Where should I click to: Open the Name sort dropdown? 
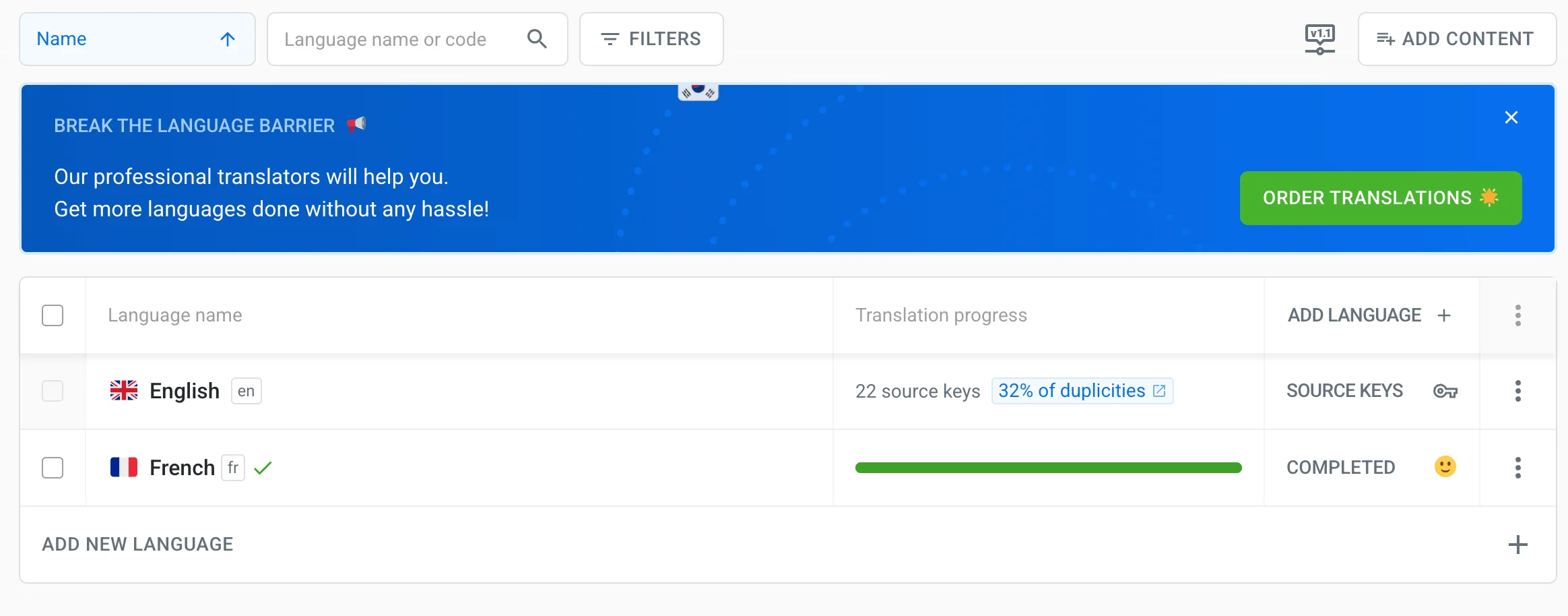pos(137,39)
